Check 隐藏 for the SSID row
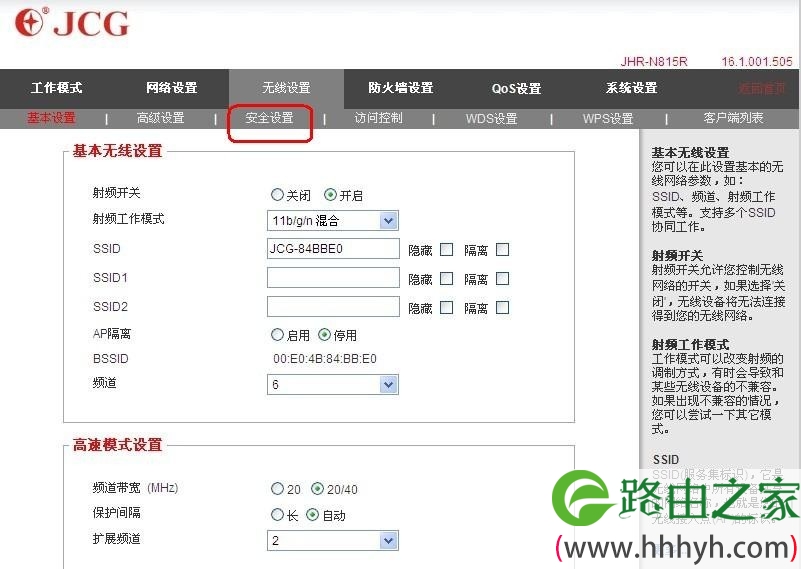This screenshot has height=569, width=801. [446, 249]
